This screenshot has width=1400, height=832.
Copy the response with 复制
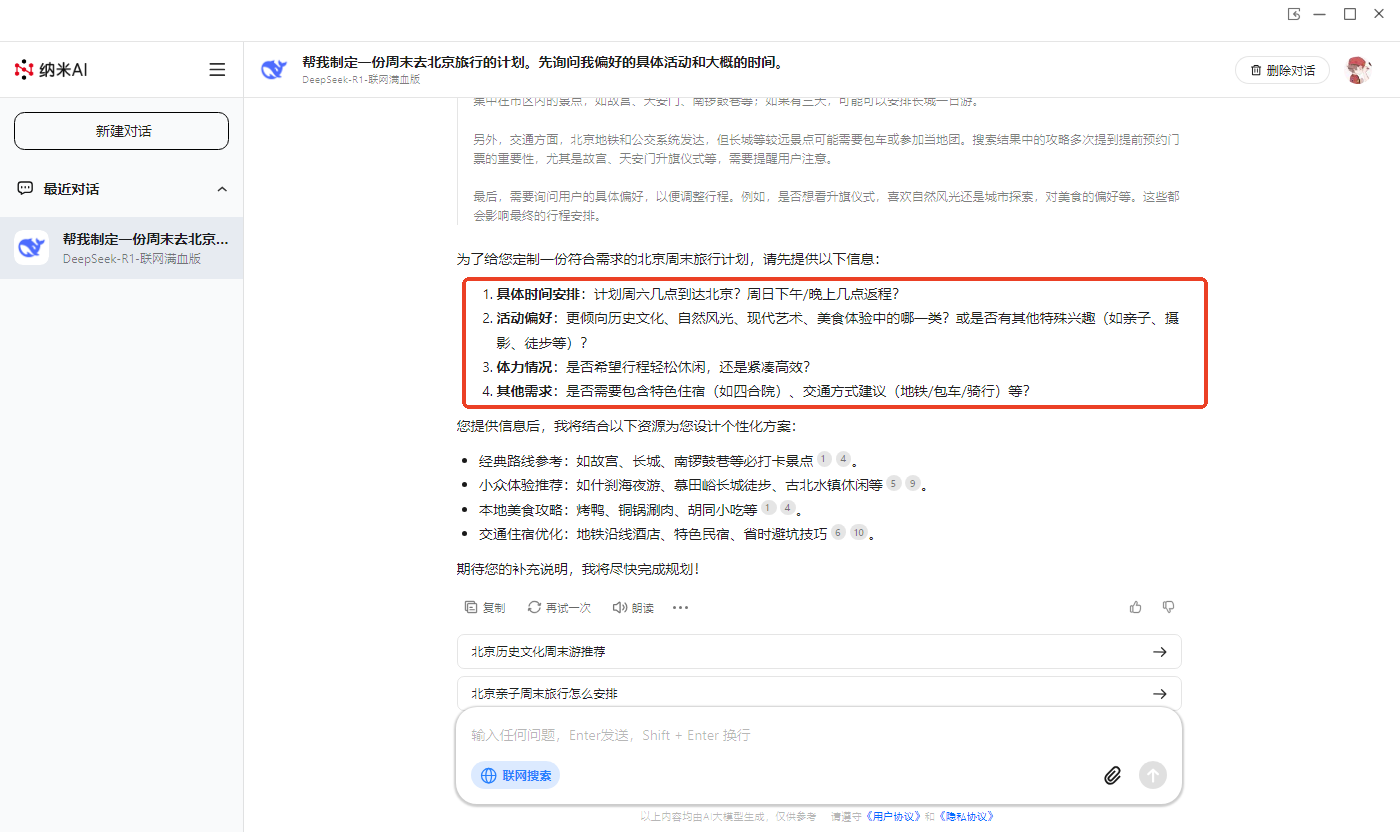[486, 607]
